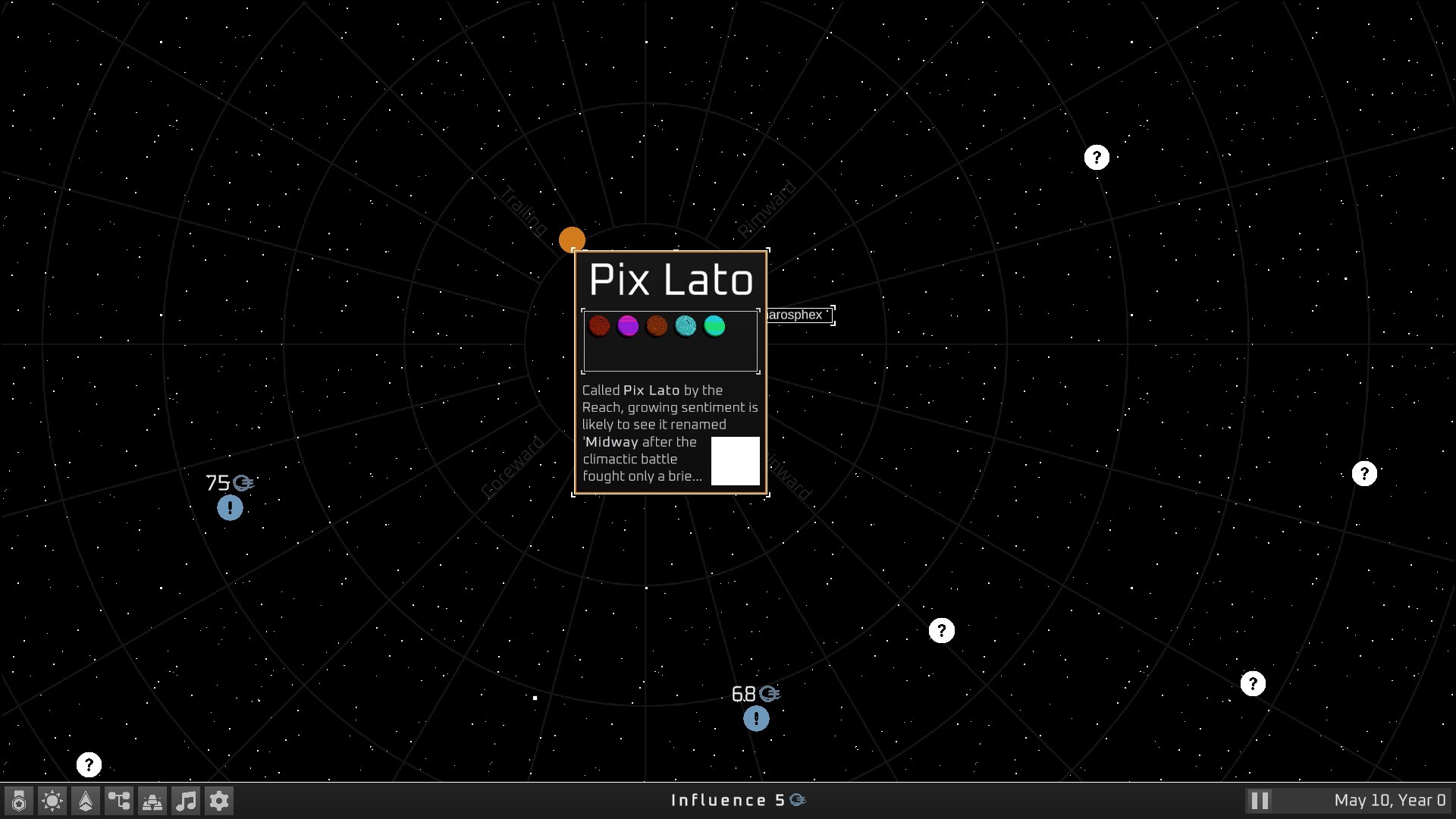Viewport: 1456px width, 819px height.
Task: Click the sun icon in the bottom toolbar
Action: click(x=52, y=800)
